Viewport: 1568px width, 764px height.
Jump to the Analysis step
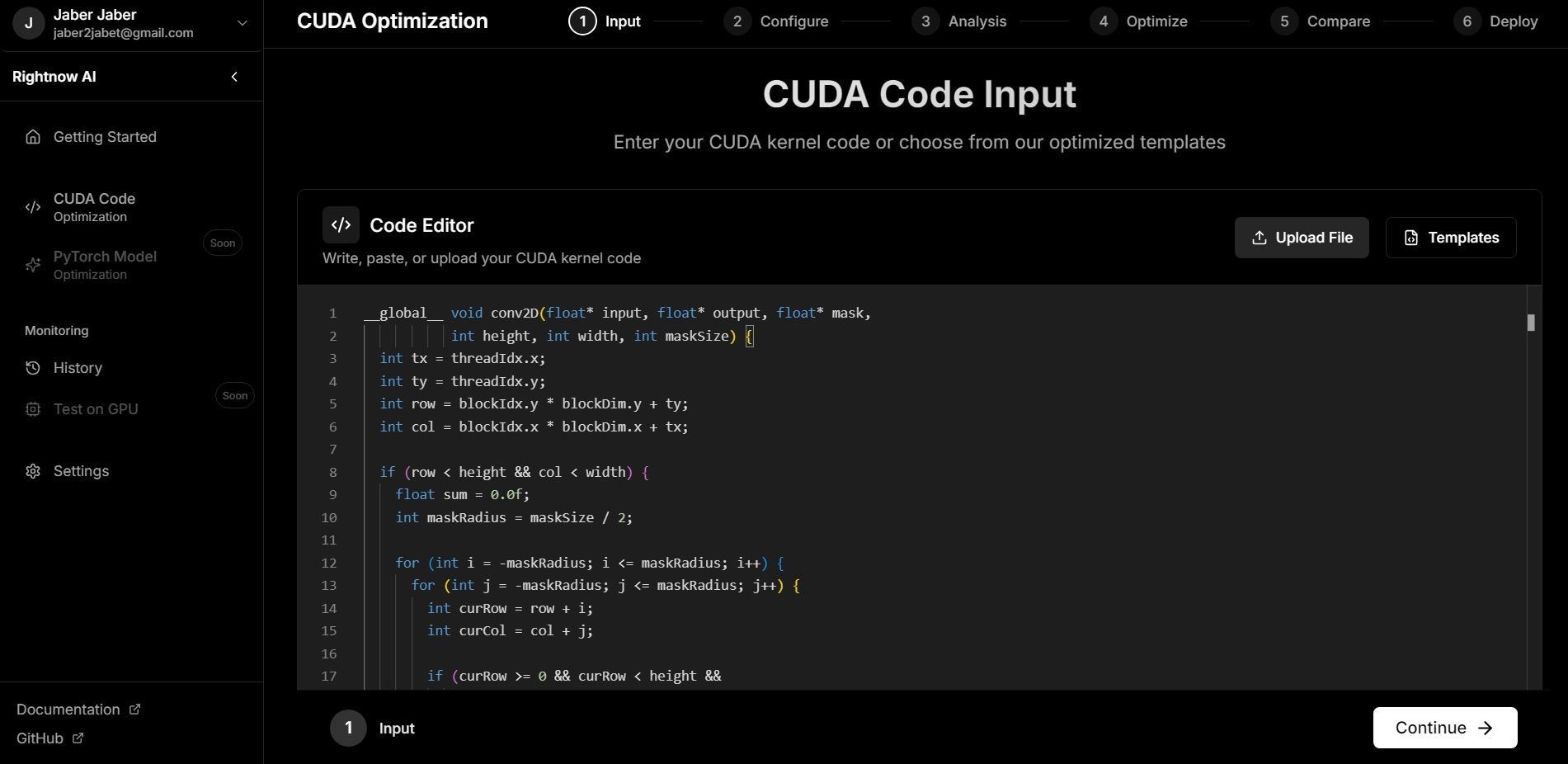click(959, 21)
